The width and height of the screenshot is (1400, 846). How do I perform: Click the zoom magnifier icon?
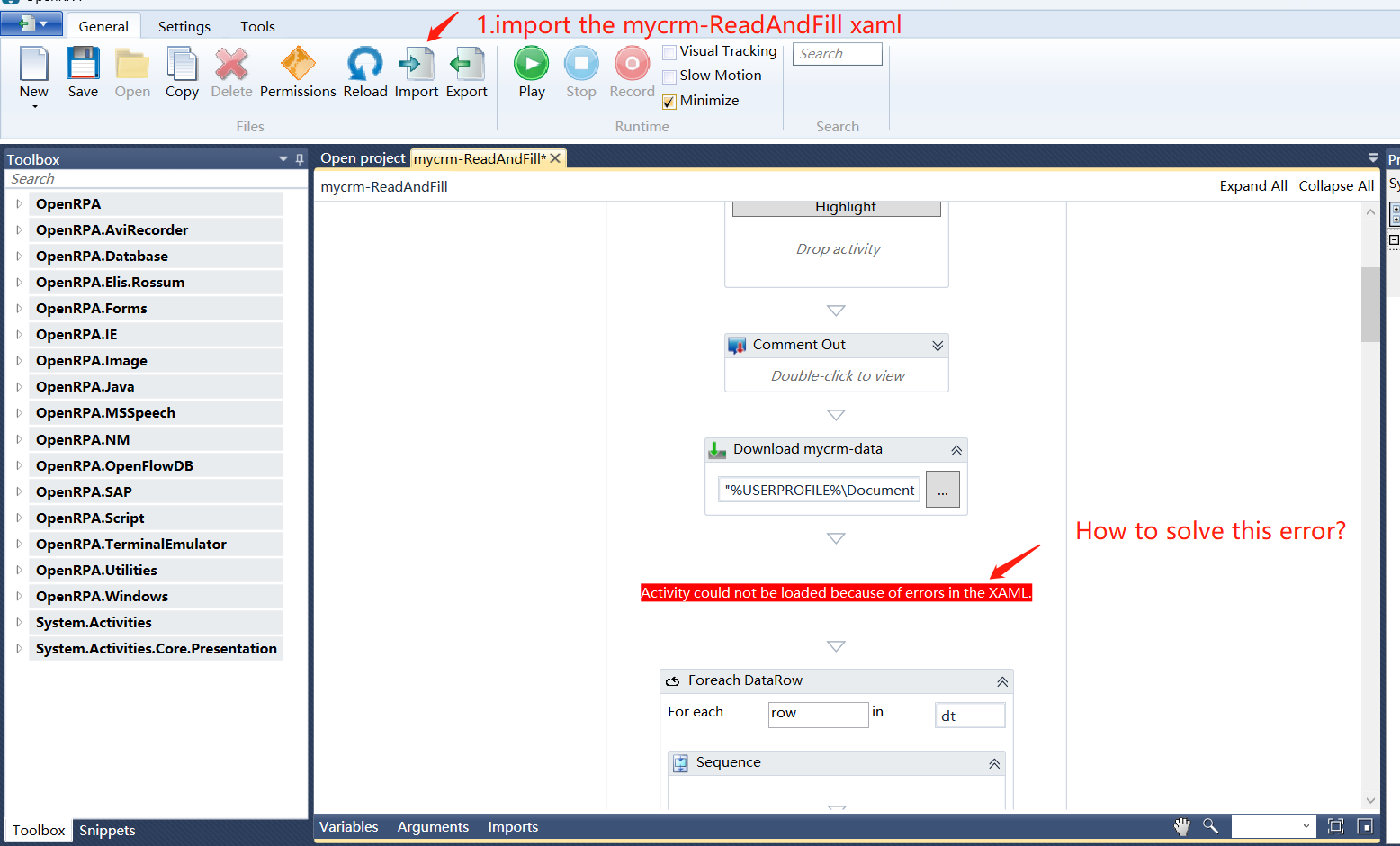coord(1211,826)
